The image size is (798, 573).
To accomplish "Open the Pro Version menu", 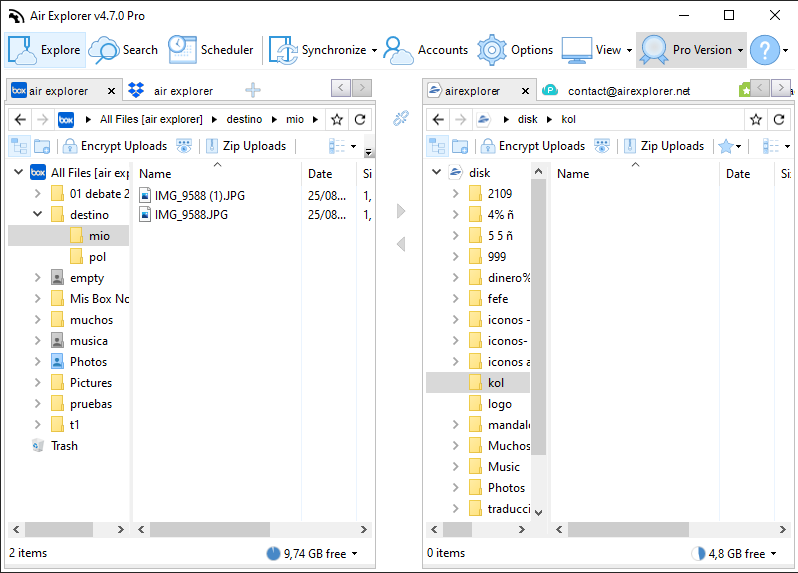I will [x=691, y=50].
